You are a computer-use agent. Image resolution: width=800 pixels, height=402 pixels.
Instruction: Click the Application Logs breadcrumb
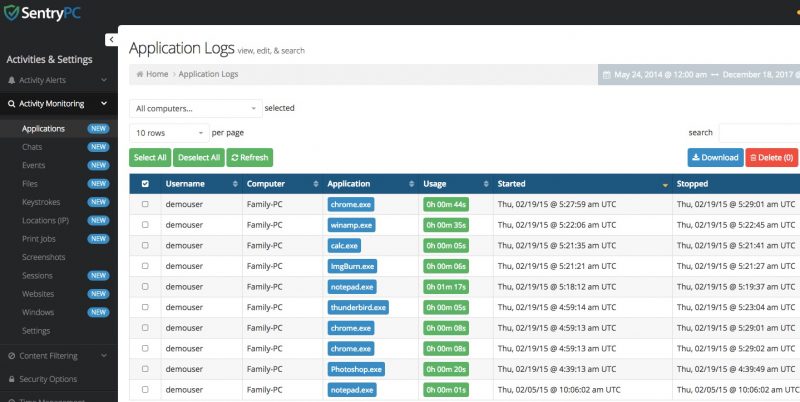coord(208,74)
